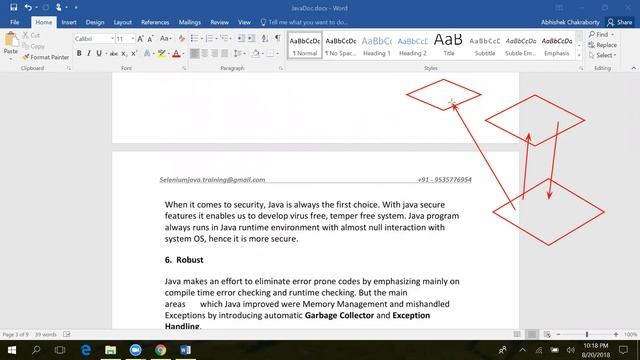Open bullets list dropdown

pyautogui.click(x=202, y=38)
